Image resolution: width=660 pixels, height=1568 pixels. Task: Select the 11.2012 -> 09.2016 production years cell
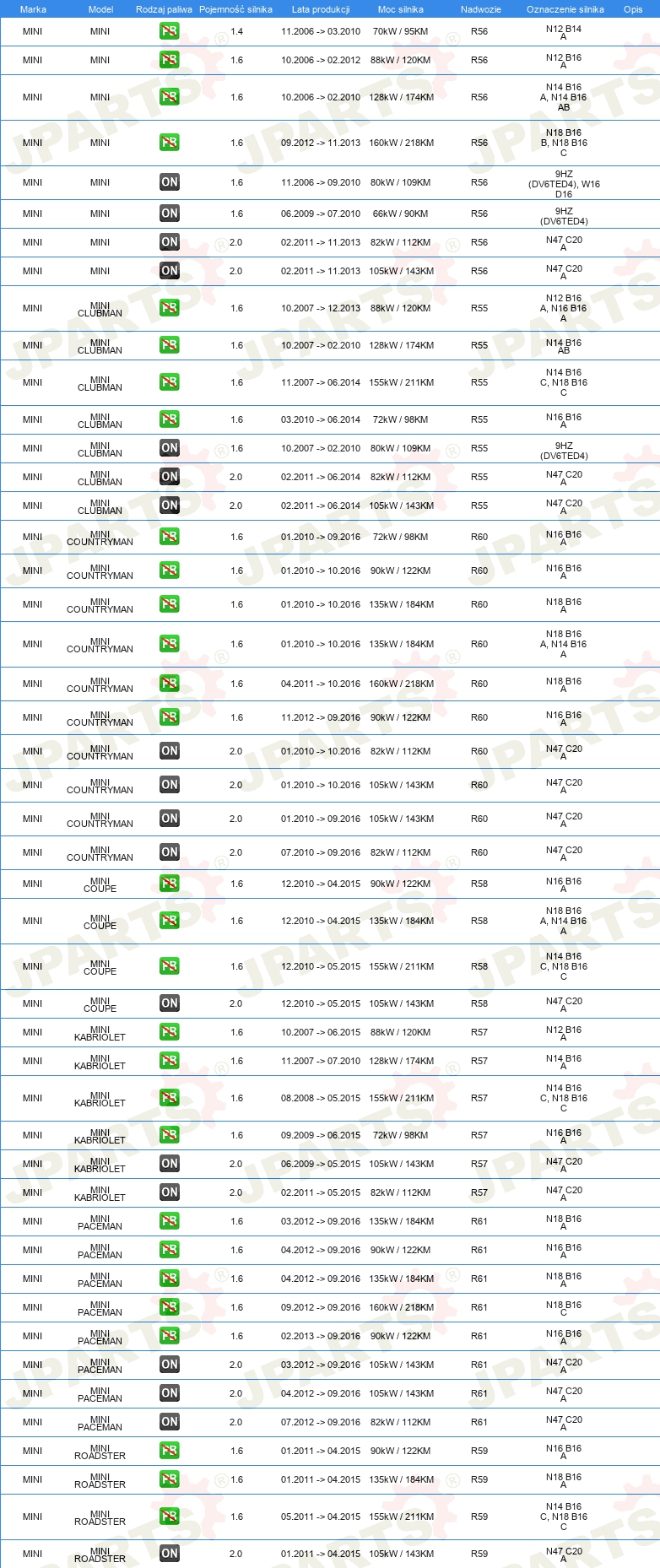point(321,717)
